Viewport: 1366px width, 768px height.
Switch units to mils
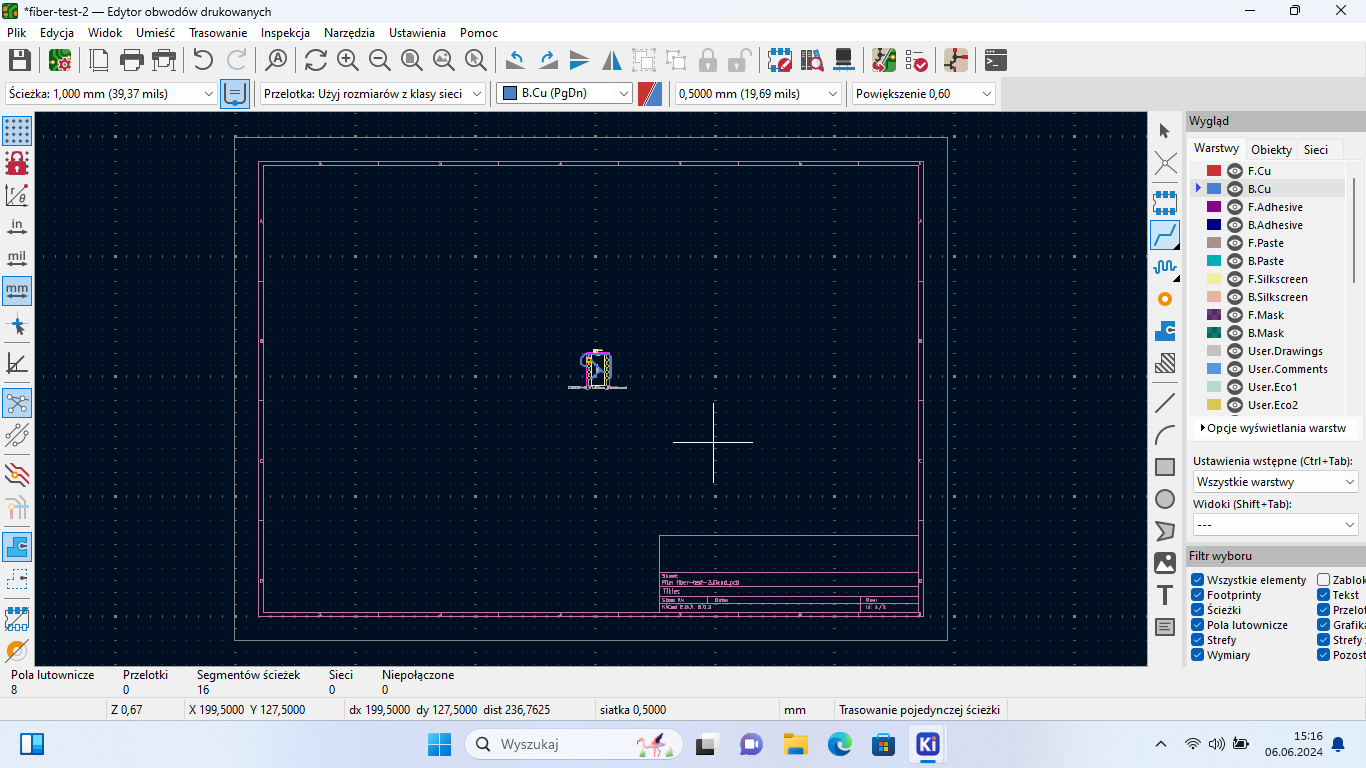pos(17,259)
